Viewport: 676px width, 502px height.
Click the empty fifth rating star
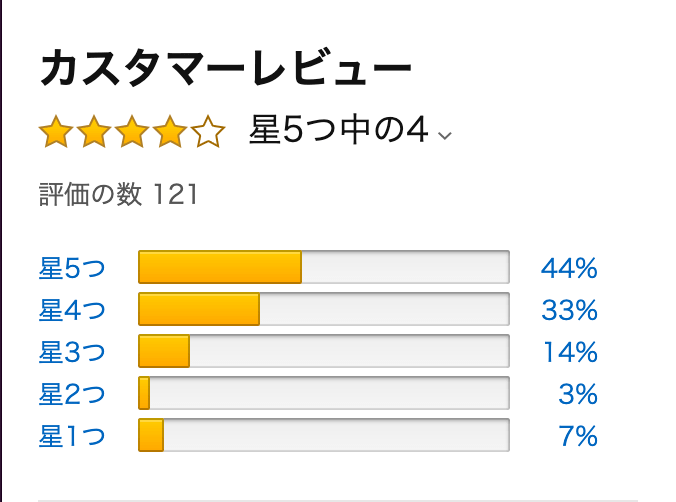coord(208,132)
